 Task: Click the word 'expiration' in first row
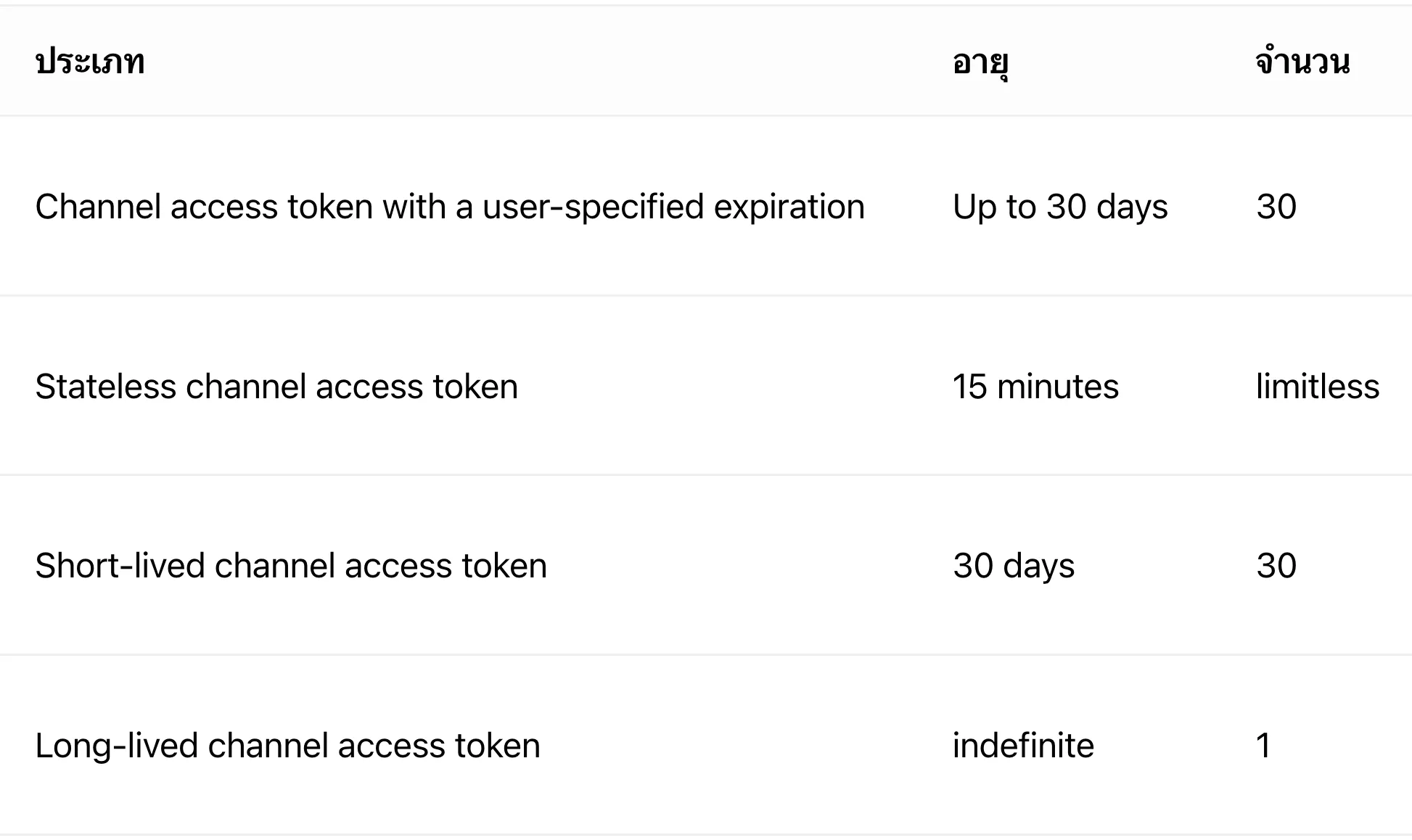click(789, 207)
